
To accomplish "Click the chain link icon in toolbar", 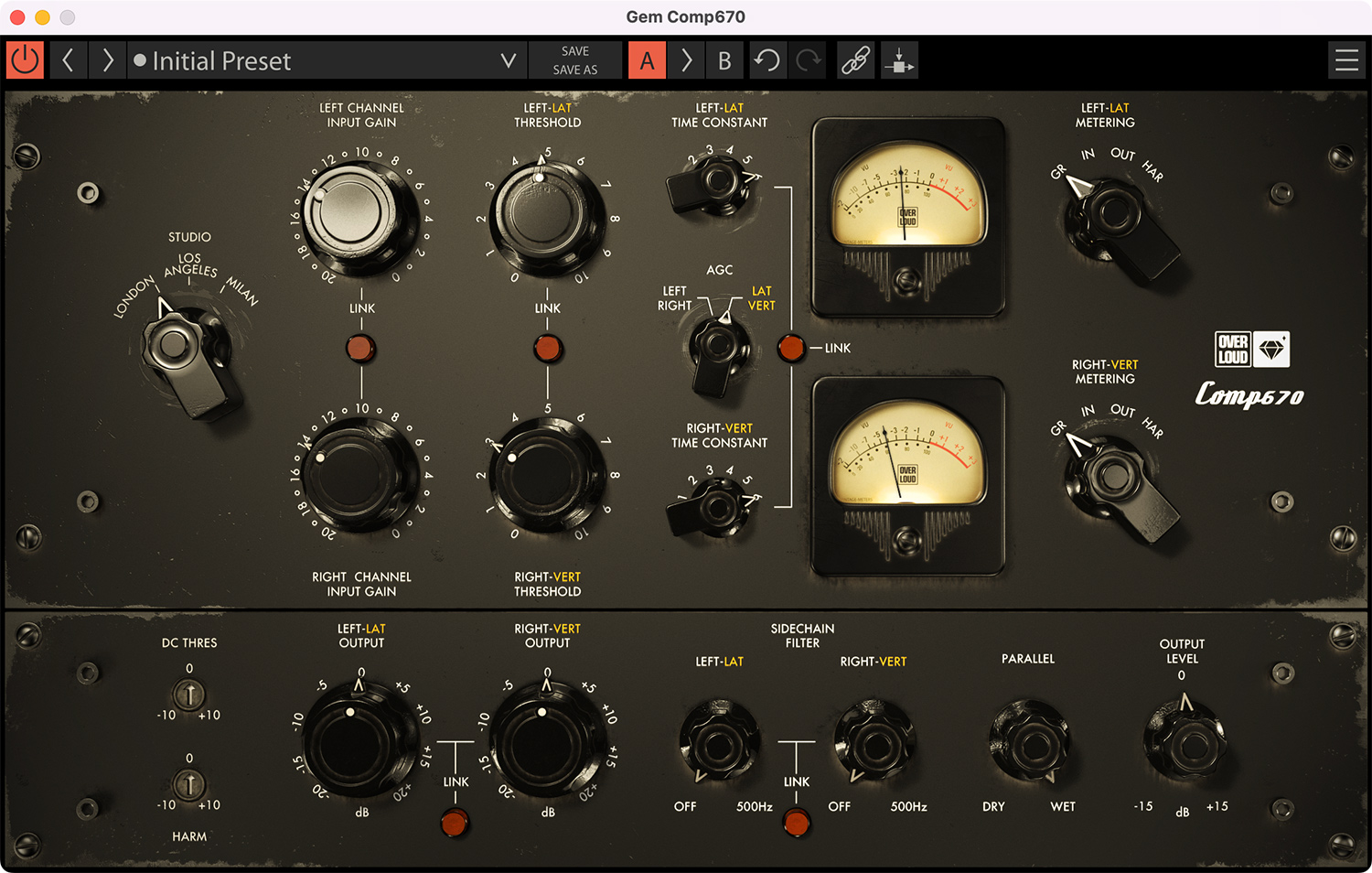I will point(855,60).
